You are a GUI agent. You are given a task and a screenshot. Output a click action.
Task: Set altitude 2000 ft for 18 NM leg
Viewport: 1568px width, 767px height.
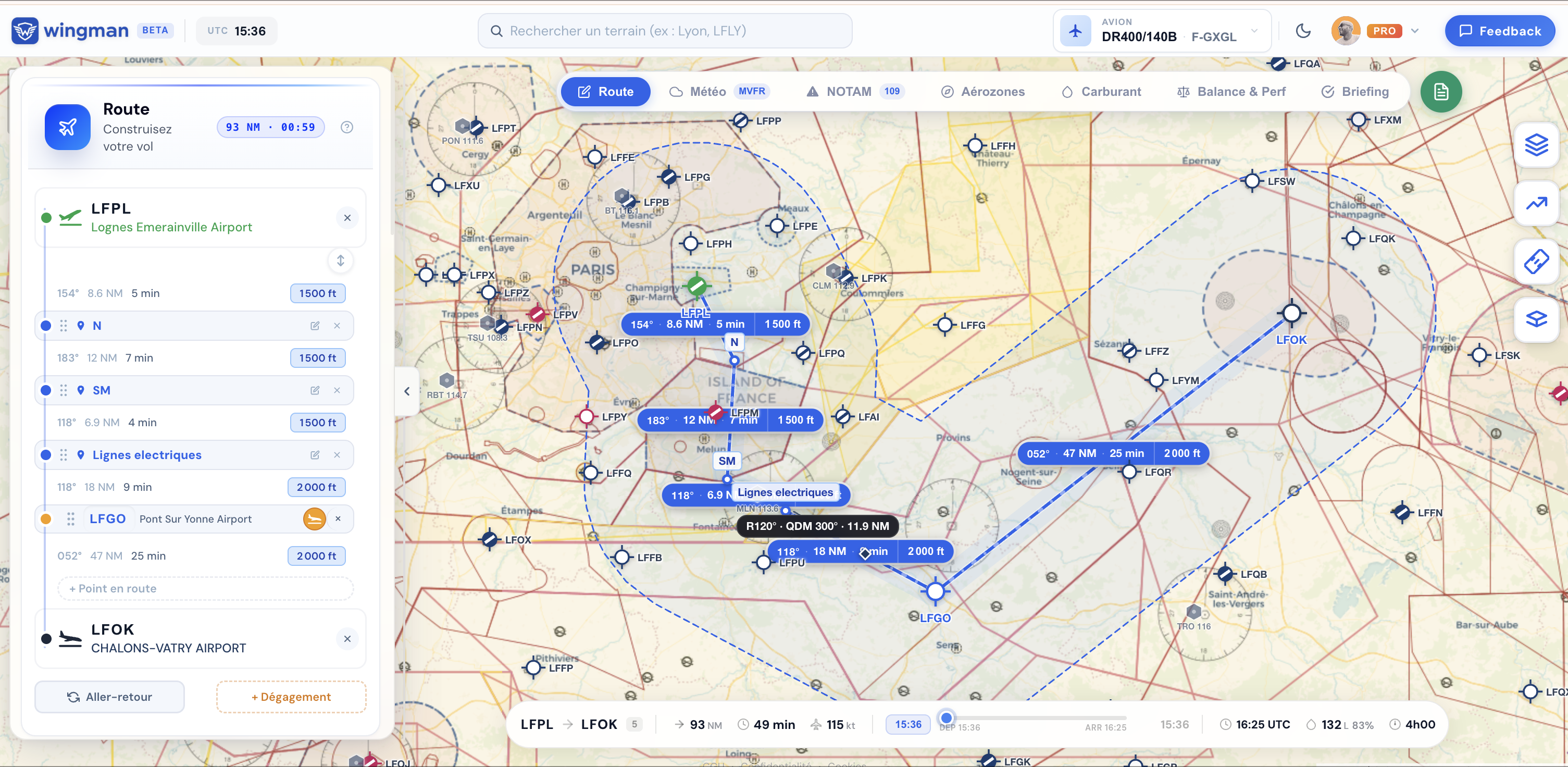click(x=317, y=487)
